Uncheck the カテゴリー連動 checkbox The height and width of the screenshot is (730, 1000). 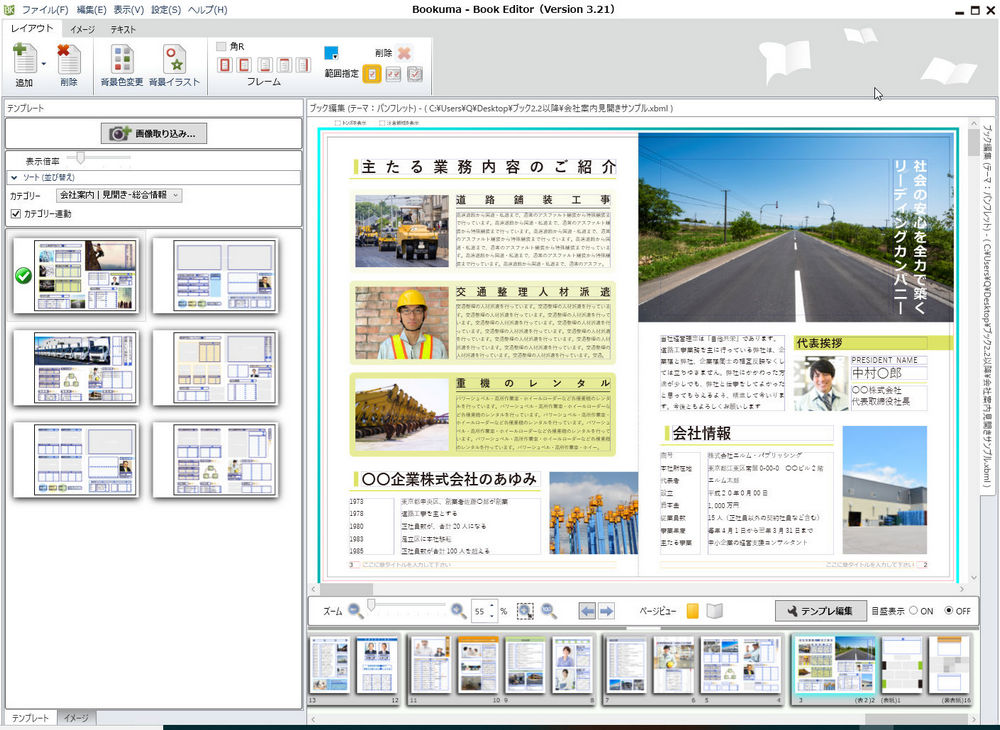14,214
